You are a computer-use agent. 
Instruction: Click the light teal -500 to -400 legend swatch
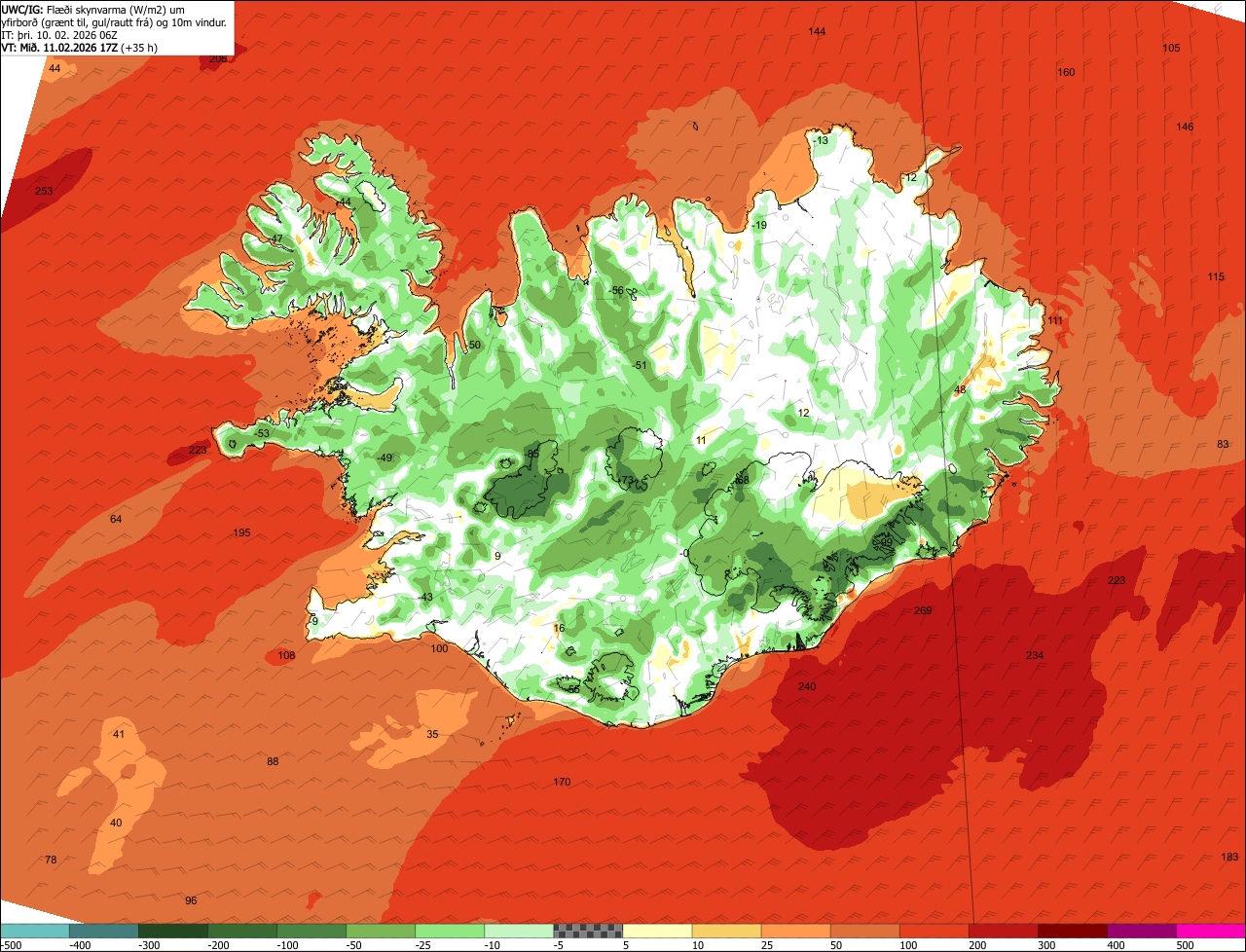coord(34,931)
